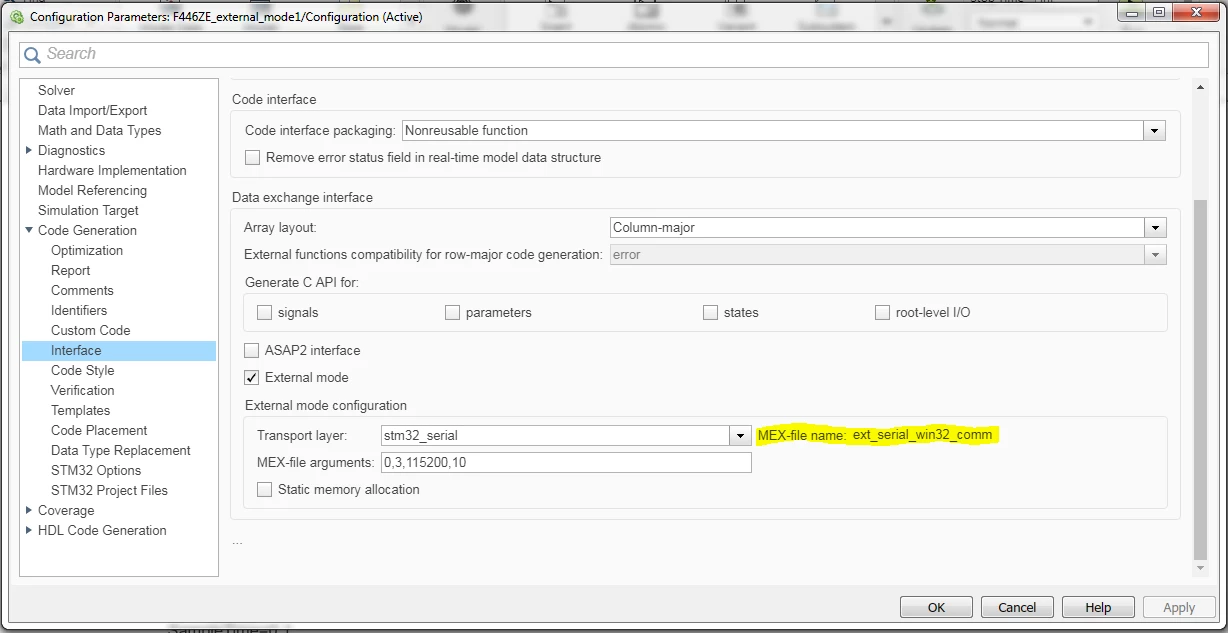Toggle Static memory allocation checkbox

(265, 489)
